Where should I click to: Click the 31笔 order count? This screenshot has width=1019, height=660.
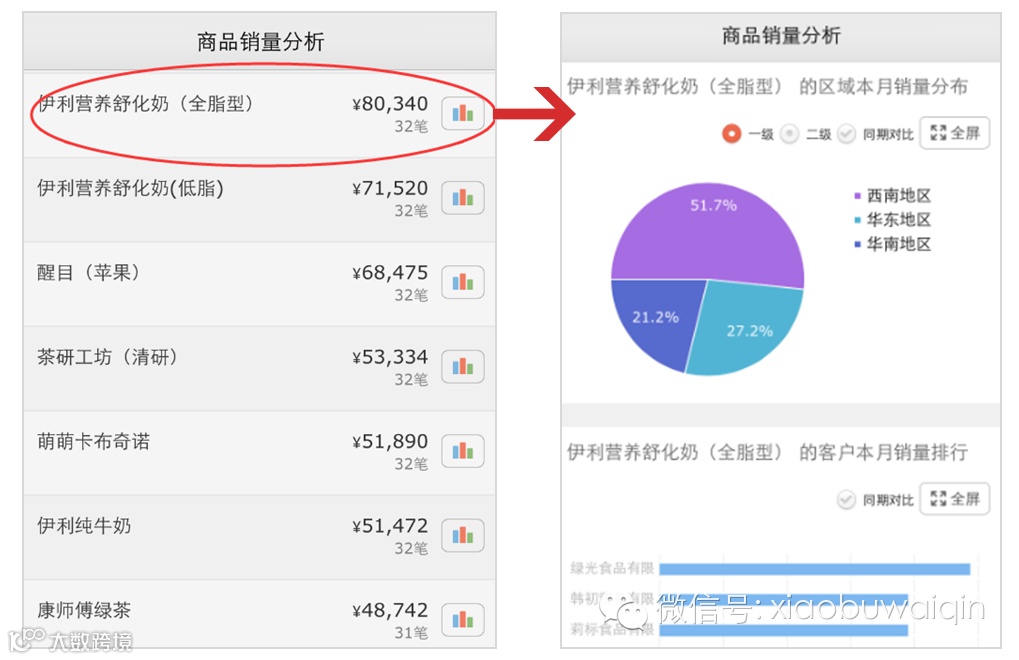[411, 632]
